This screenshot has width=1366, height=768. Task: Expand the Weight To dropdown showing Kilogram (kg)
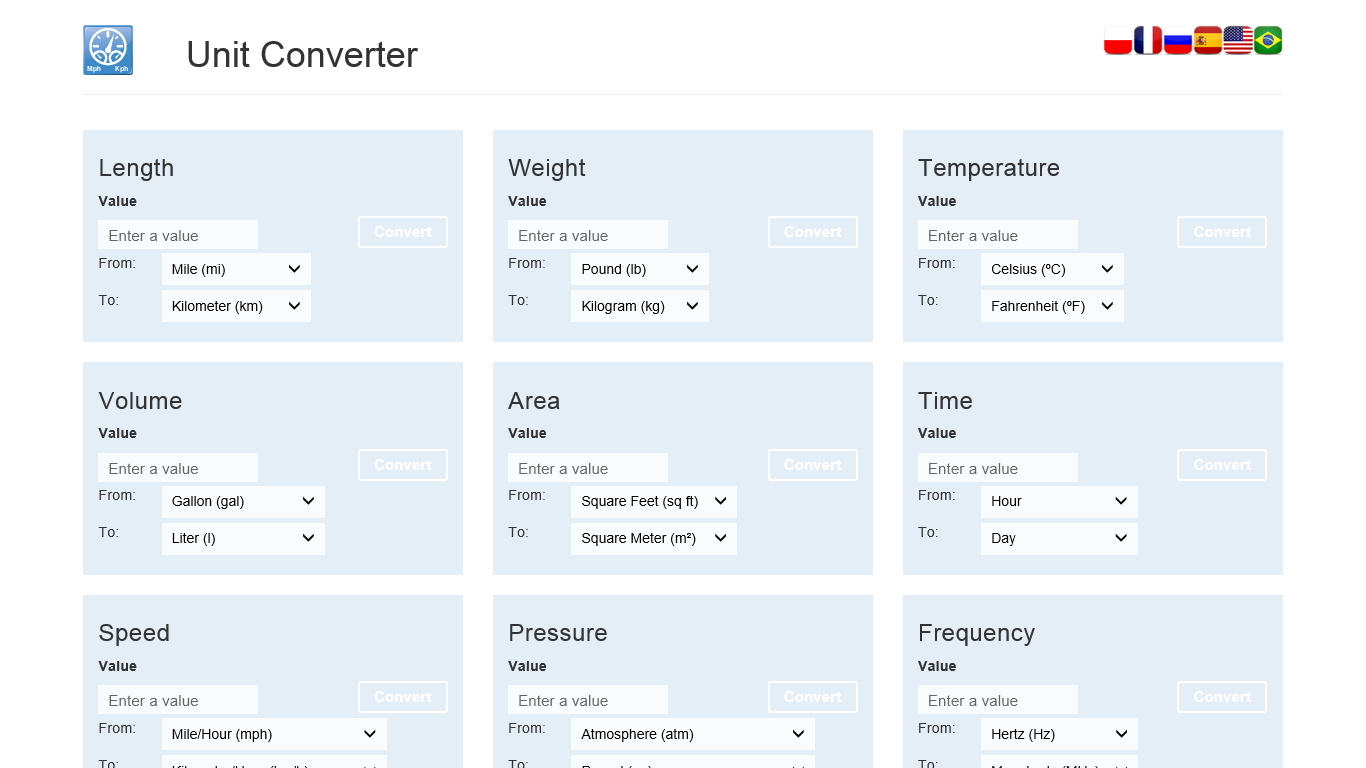point(639,306)
